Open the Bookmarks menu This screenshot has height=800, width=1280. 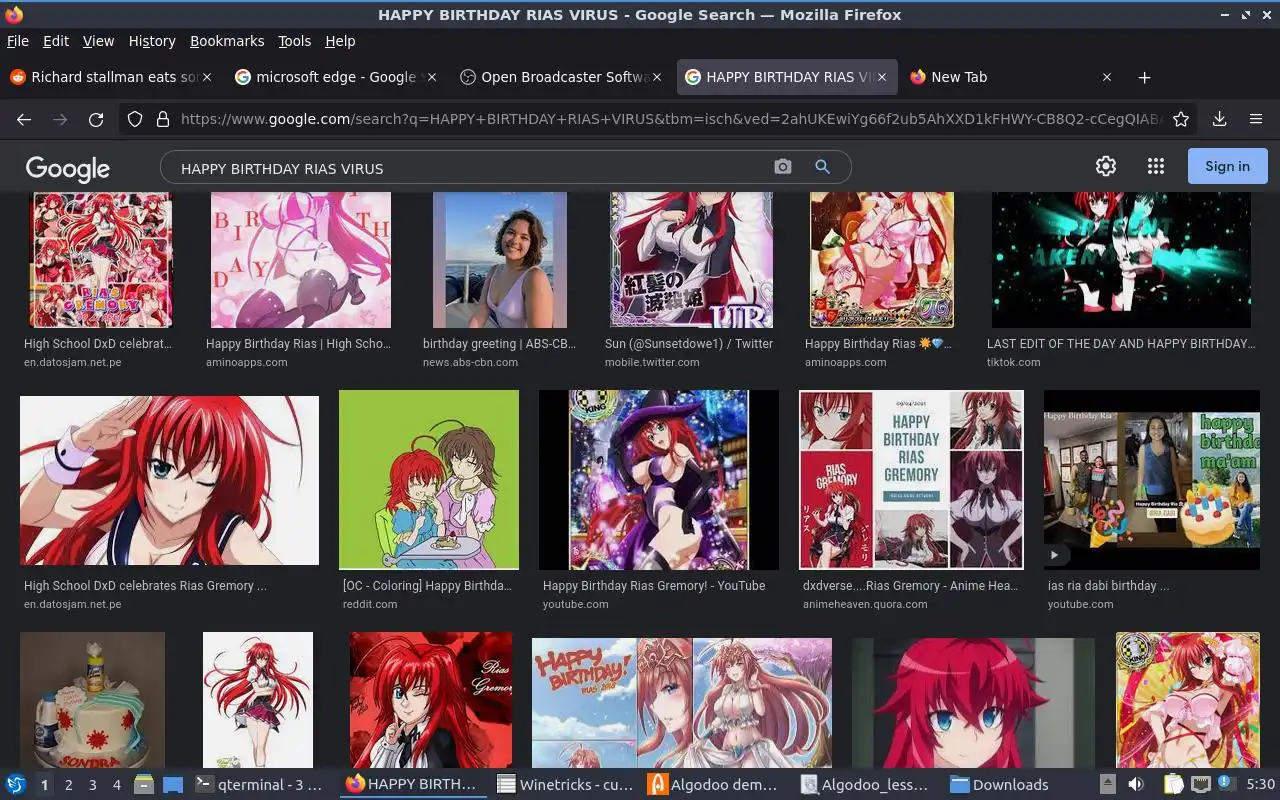pyautogui.click(x=227, y=41)
